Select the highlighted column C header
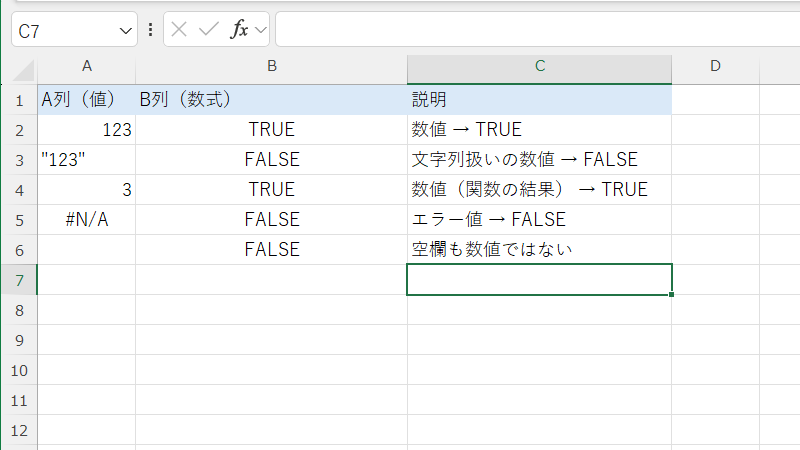This screenshot has height=450, width=800. pyautogui.click(x=539, y=67)
